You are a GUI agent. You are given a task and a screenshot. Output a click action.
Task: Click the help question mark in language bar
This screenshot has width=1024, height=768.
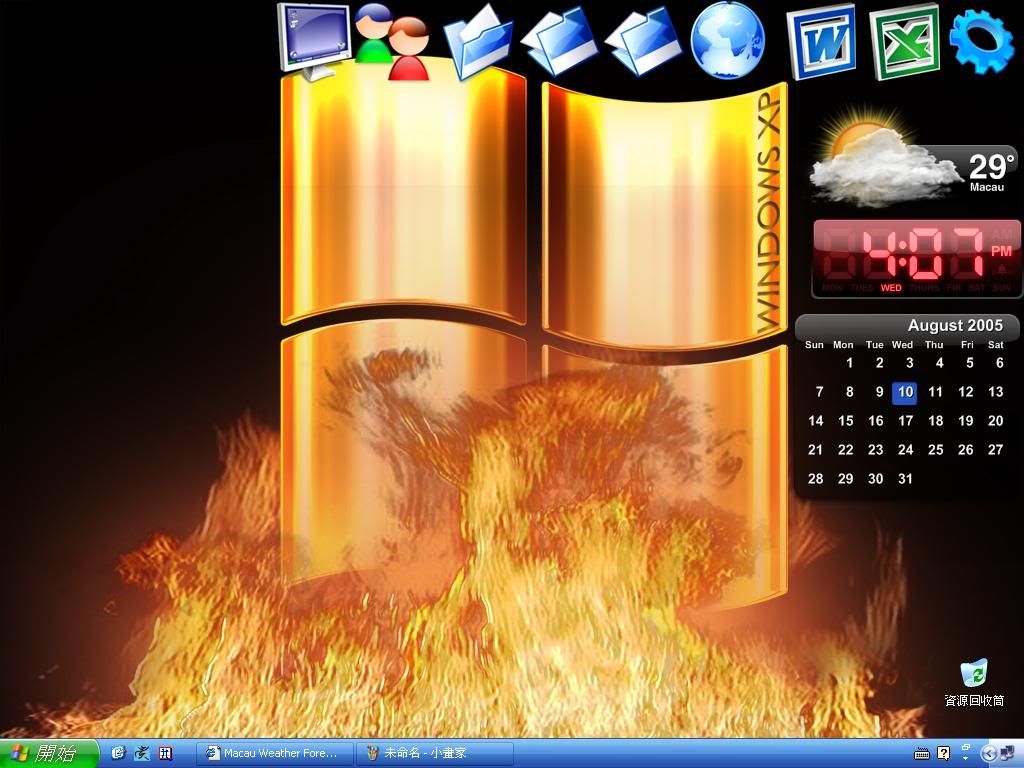click(943, 753)
